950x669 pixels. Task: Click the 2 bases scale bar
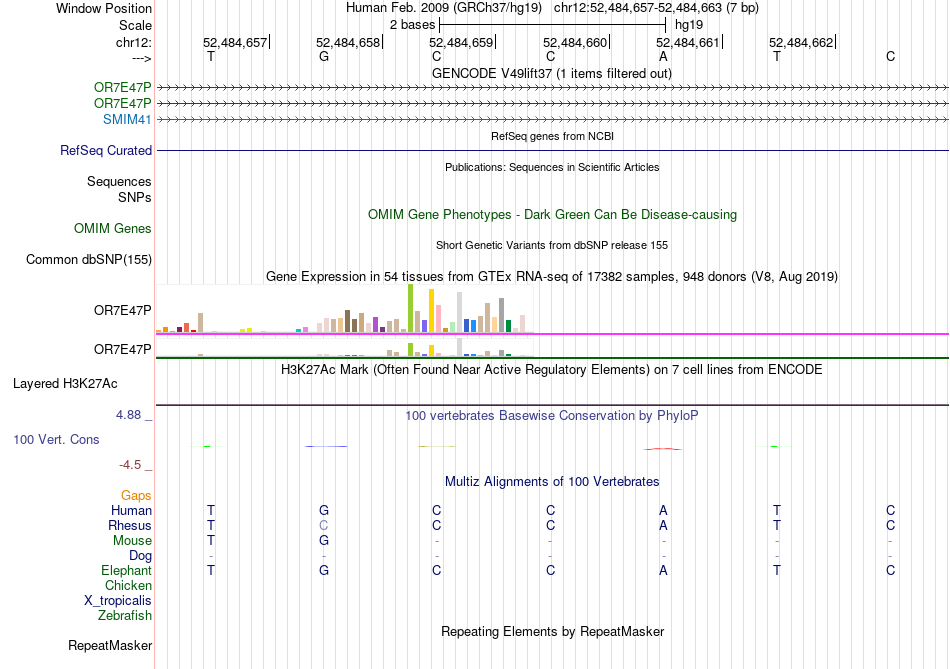tap(553, 25)
